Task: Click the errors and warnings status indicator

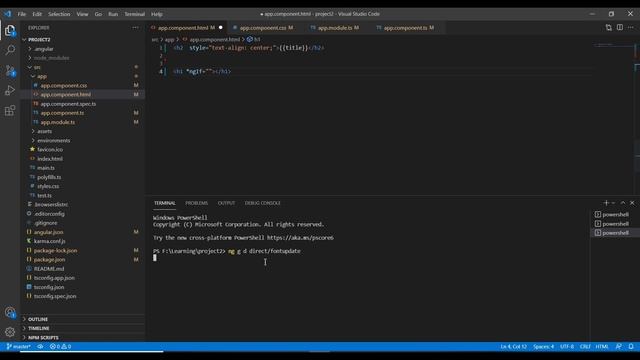Action: click(x=60, y=347)
